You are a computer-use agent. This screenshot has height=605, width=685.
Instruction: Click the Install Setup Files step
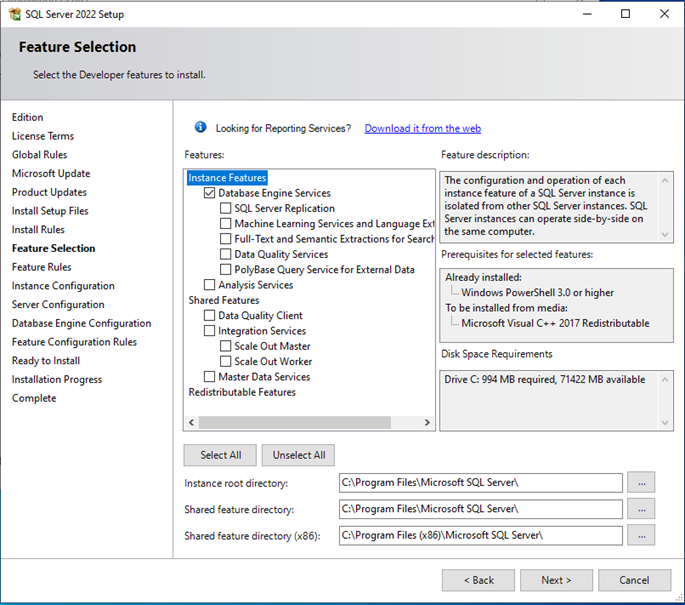(x=50, y=211)
